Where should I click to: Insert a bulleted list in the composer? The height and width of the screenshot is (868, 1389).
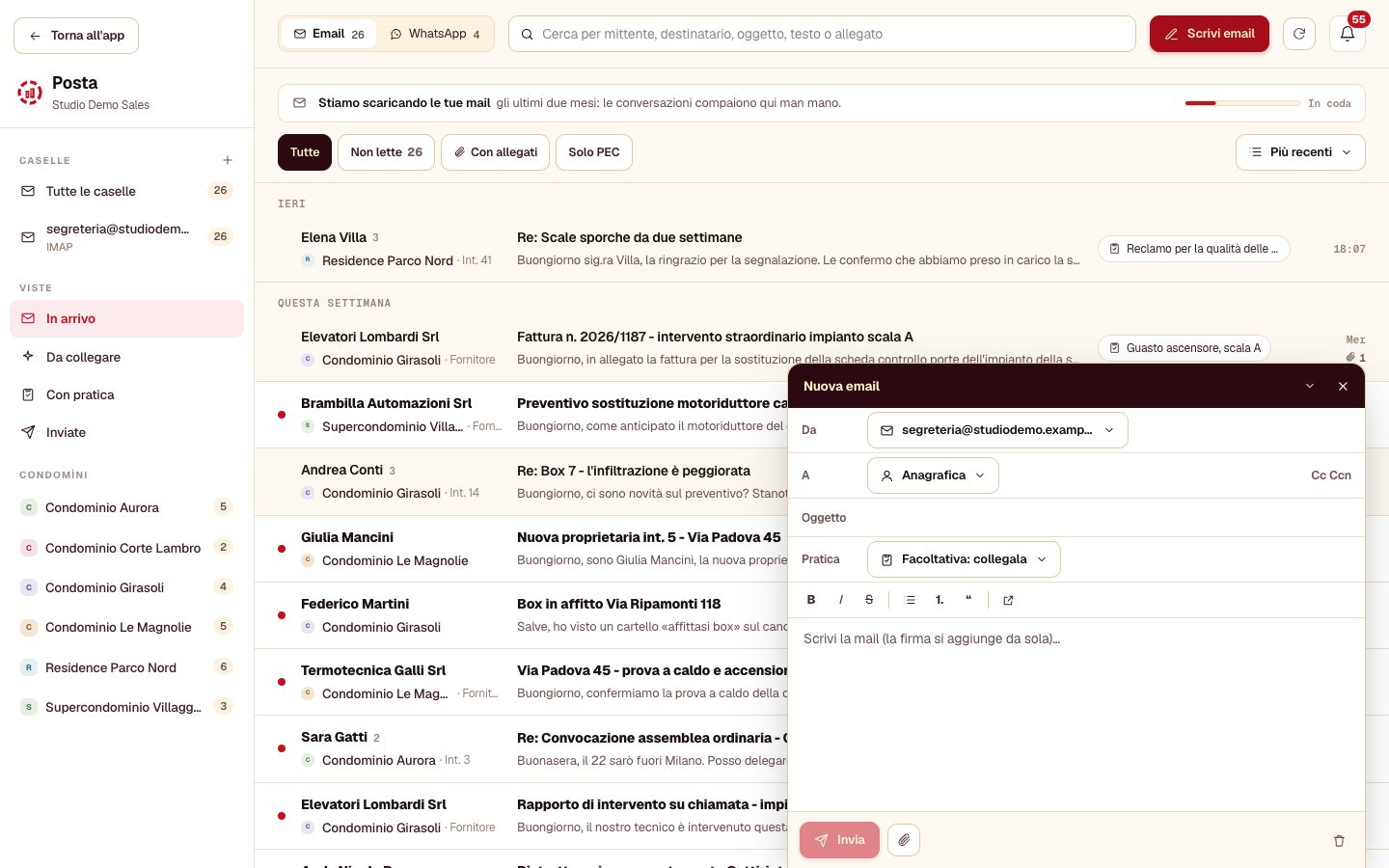tap(910, 600)
